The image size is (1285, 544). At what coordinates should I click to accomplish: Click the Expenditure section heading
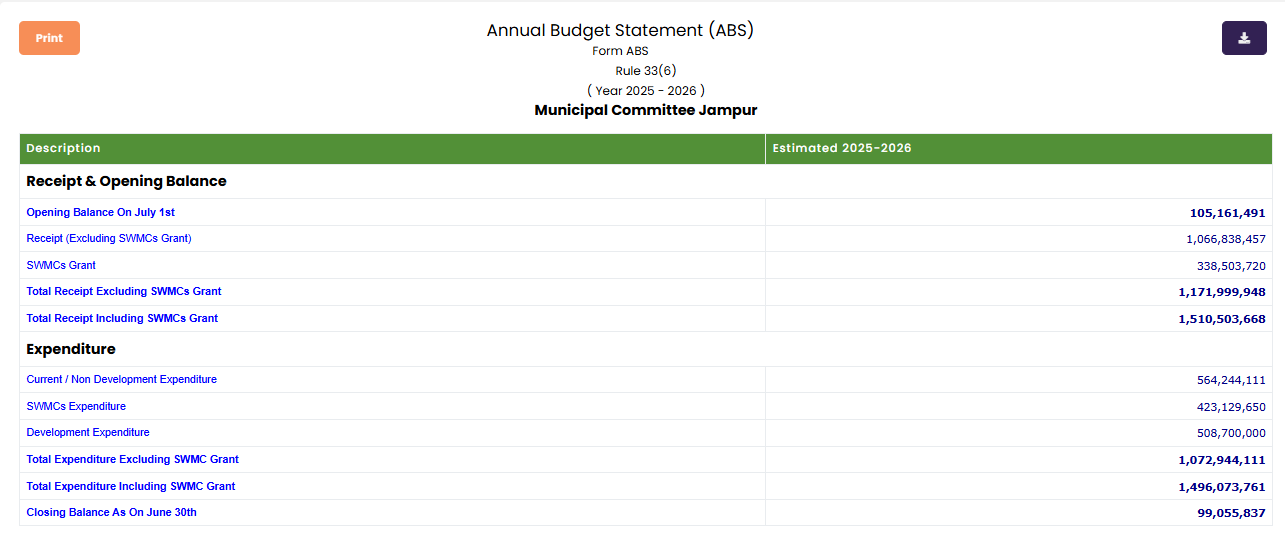coord(71,349)
